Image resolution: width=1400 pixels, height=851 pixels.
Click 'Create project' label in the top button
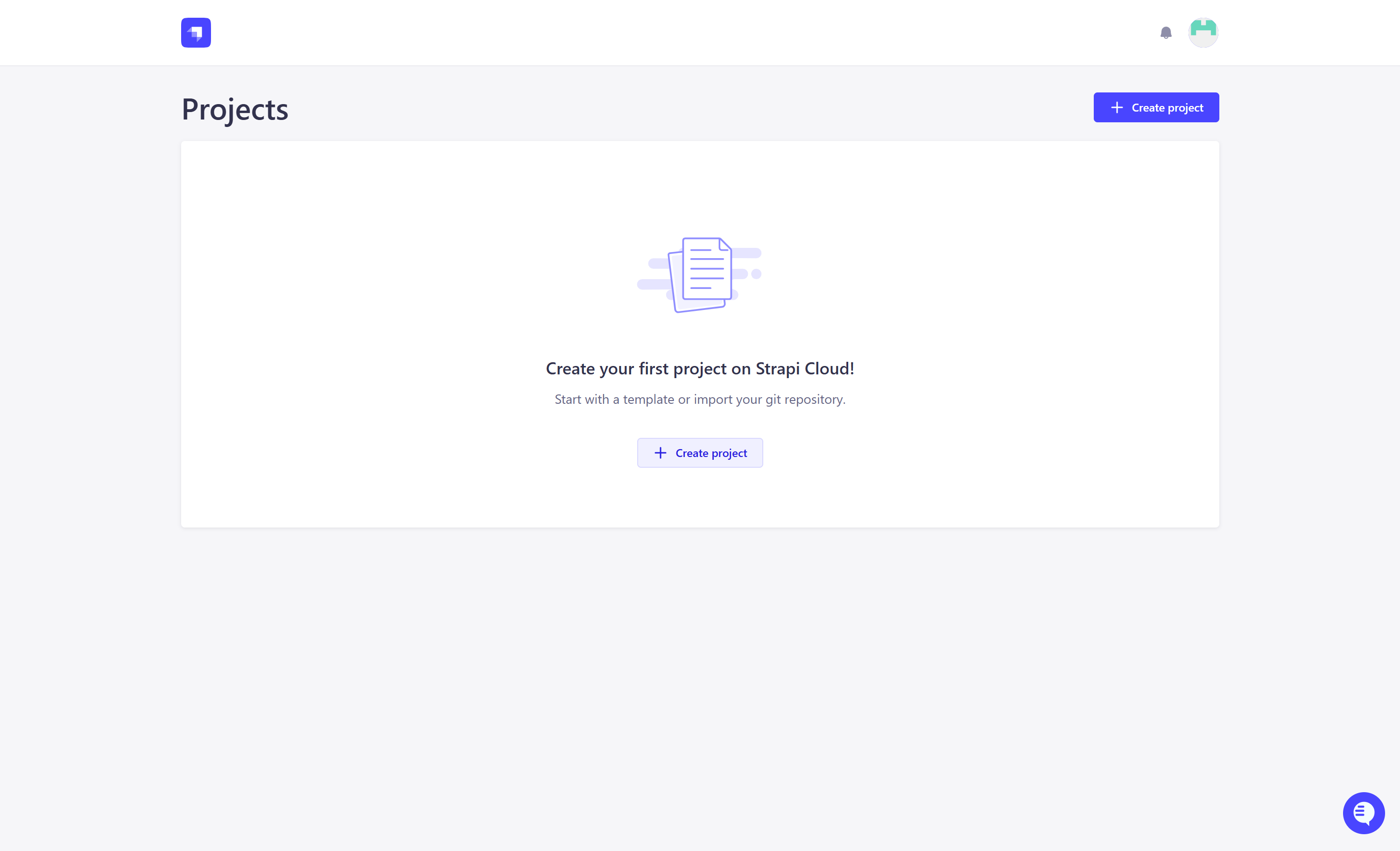coord(1167,107)
